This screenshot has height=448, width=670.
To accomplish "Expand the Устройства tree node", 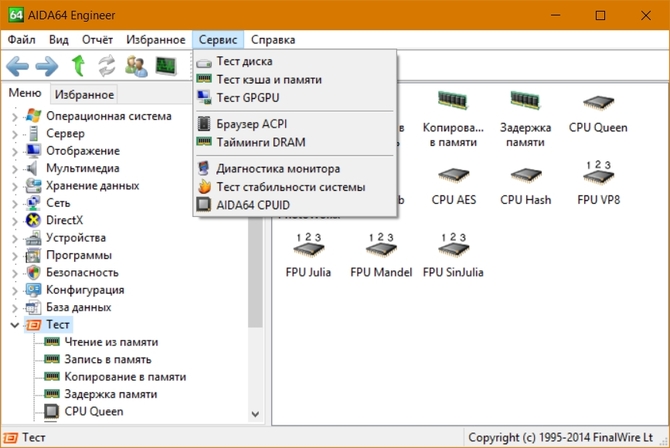I will click(x=15, y=239).
